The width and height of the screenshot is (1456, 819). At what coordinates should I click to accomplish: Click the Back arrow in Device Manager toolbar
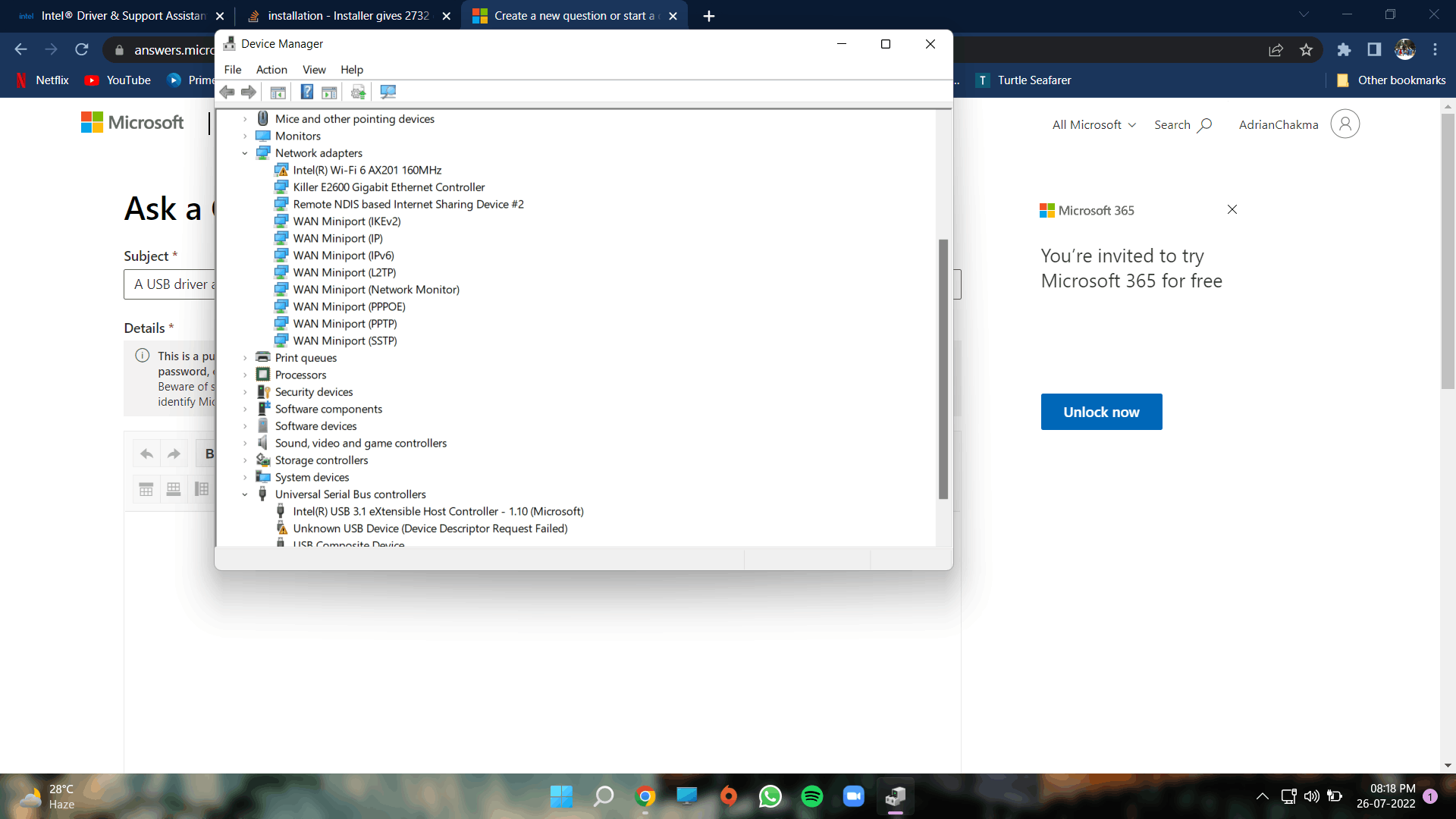coord(227,92)
